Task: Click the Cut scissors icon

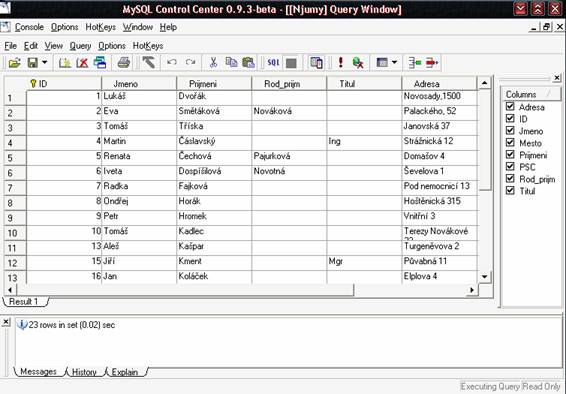Action: pyautogui.click(x=213, y=63)
